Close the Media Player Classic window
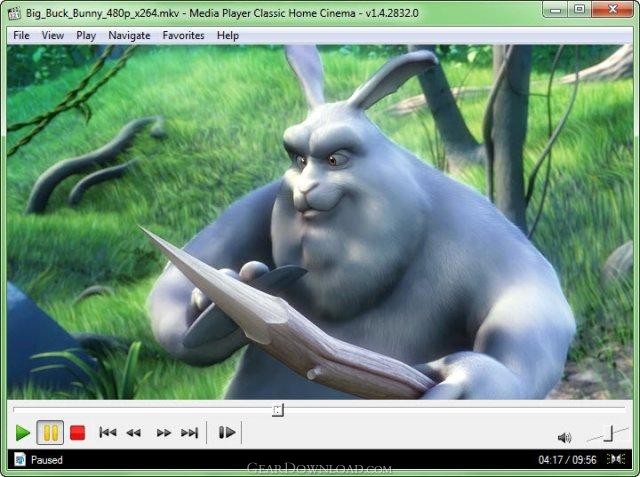 pyautogui.click(x=612, y=9)
